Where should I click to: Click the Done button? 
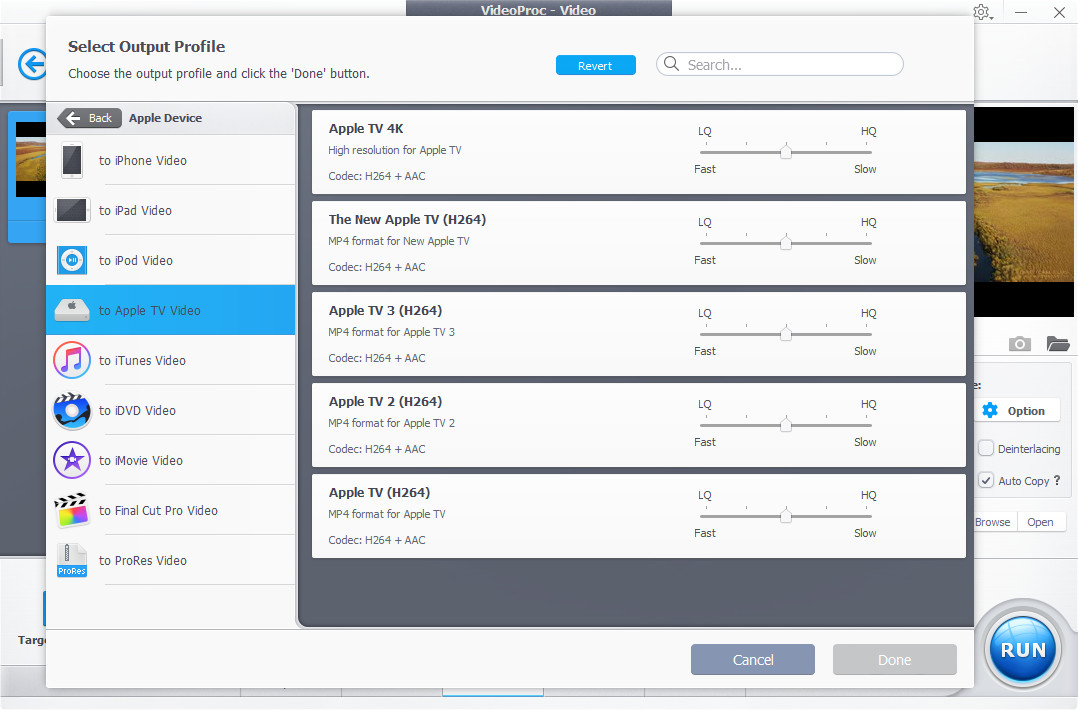(894, 660)
